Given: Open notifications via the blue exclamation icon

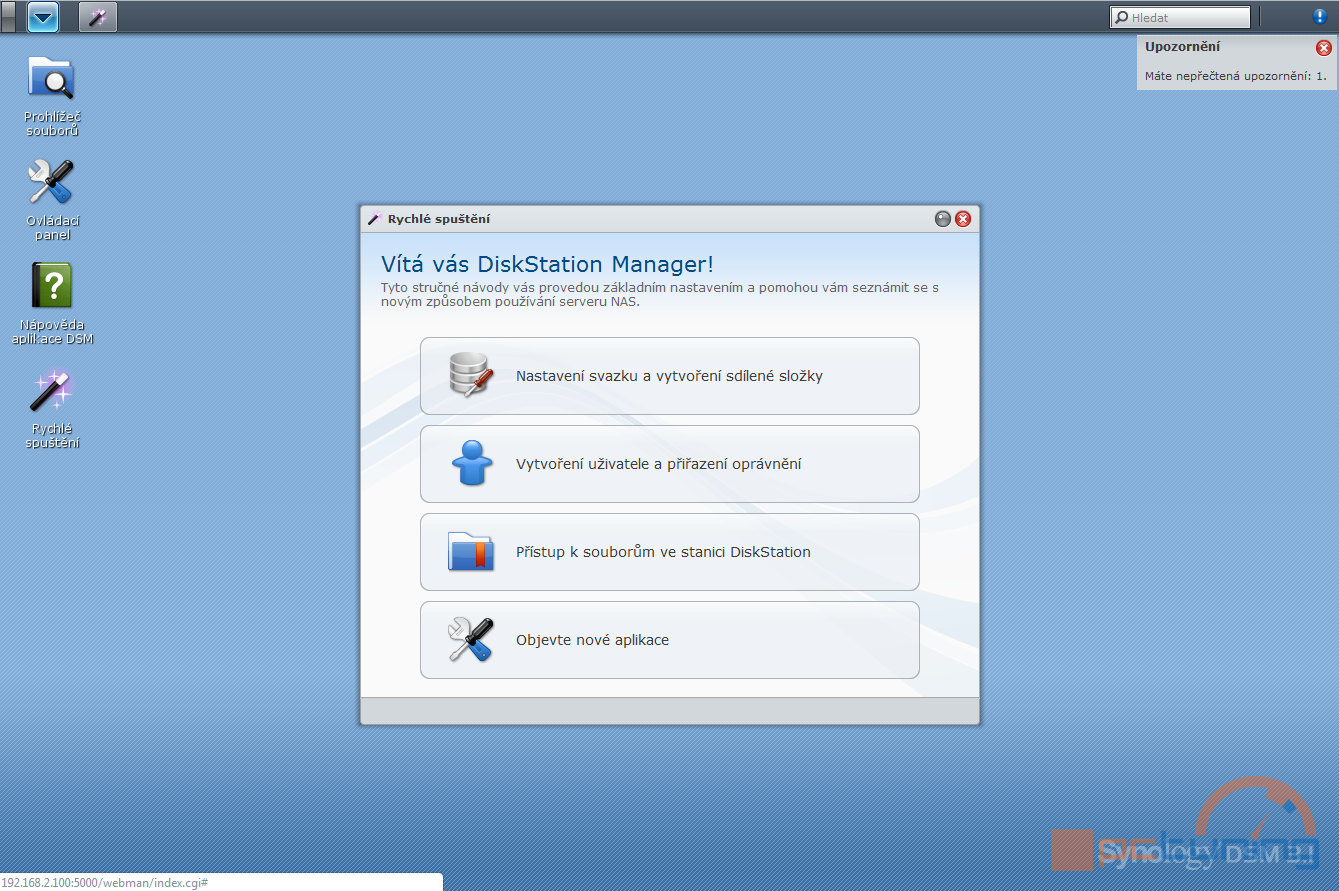Looking at the screenshot, I should [1319, 17].
